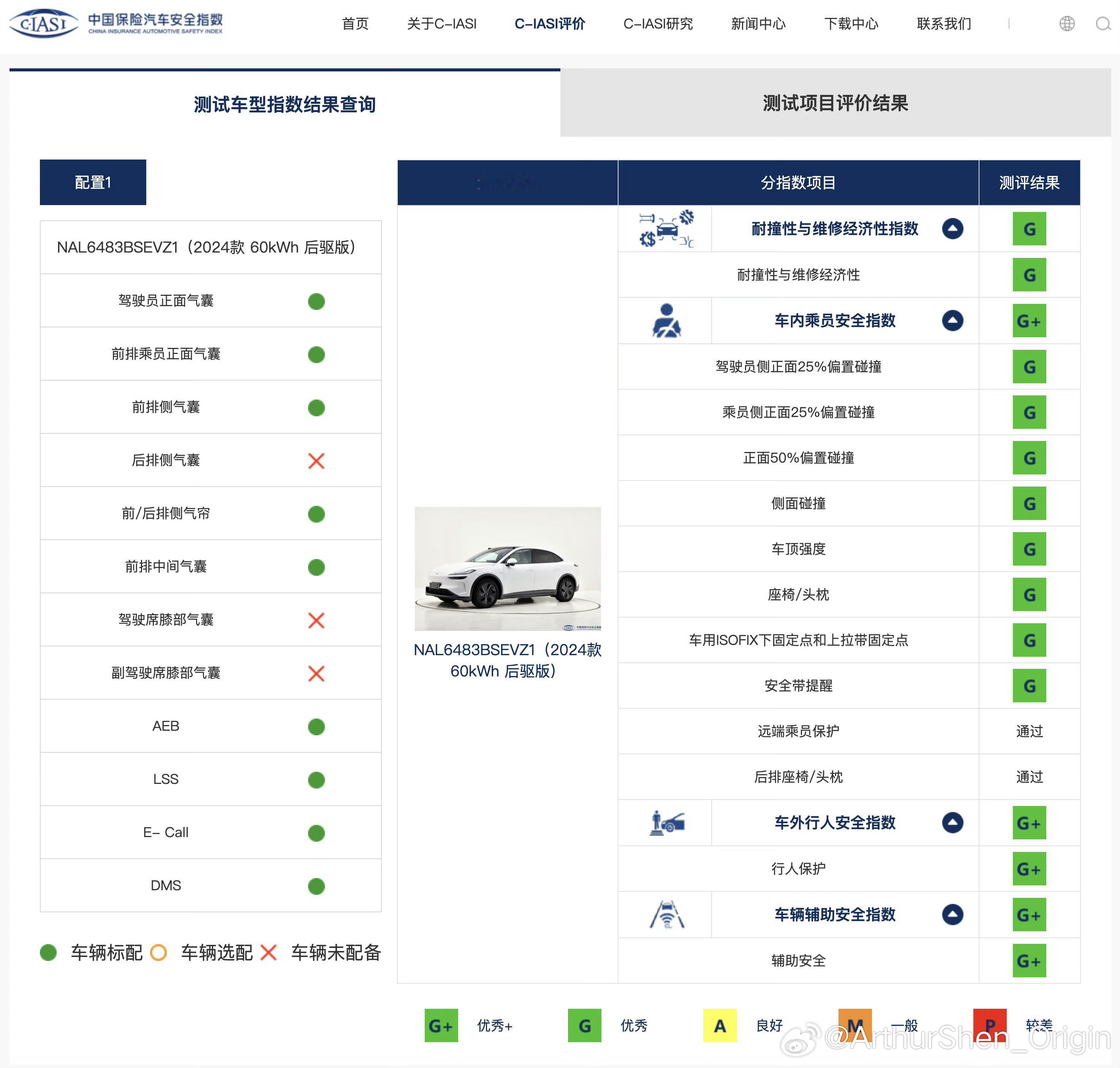Click the 分指数项目 column header
The height and width of the screenshot is (1068, 1120).
798,183
